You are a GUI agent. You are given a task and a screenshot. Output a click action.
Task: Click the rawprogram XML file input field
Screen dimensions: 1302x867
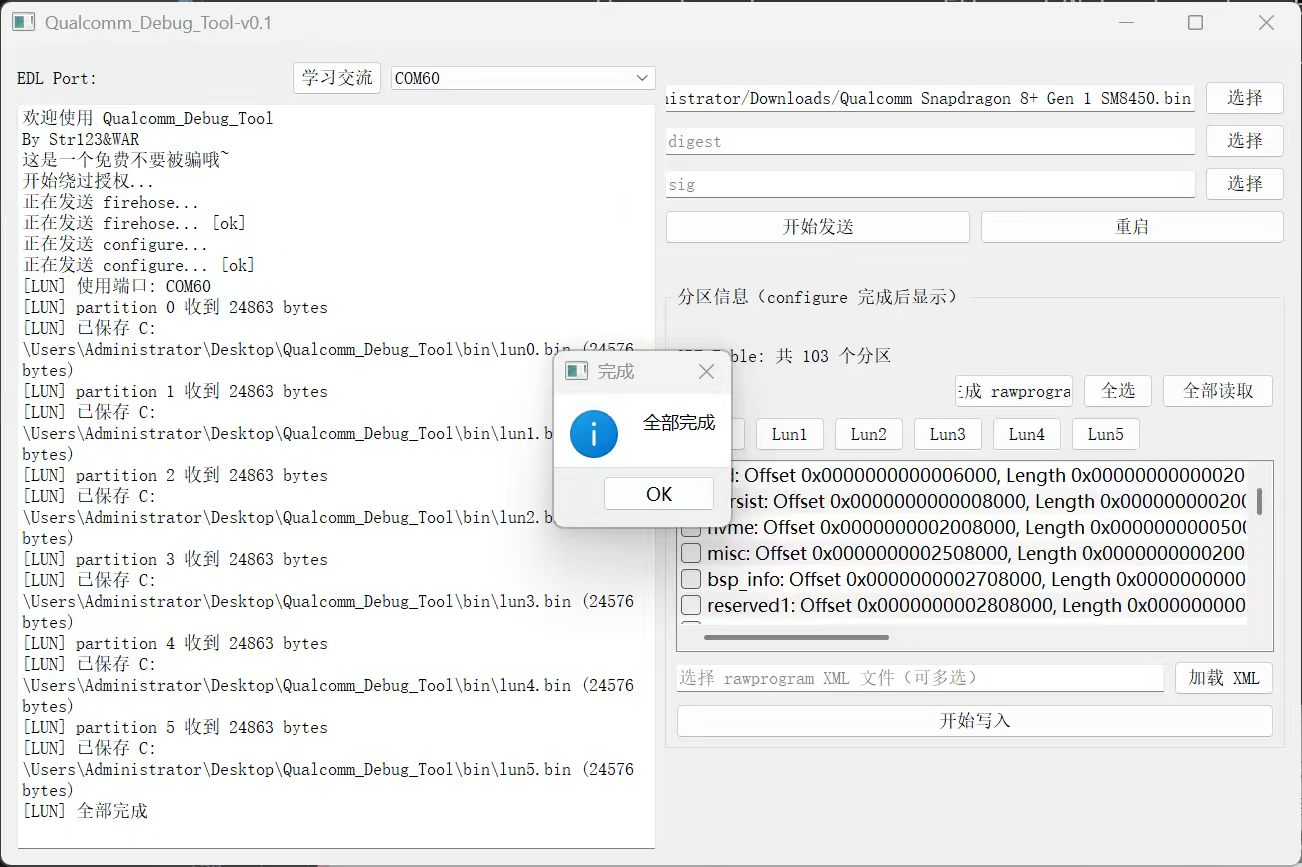point(920,678)
